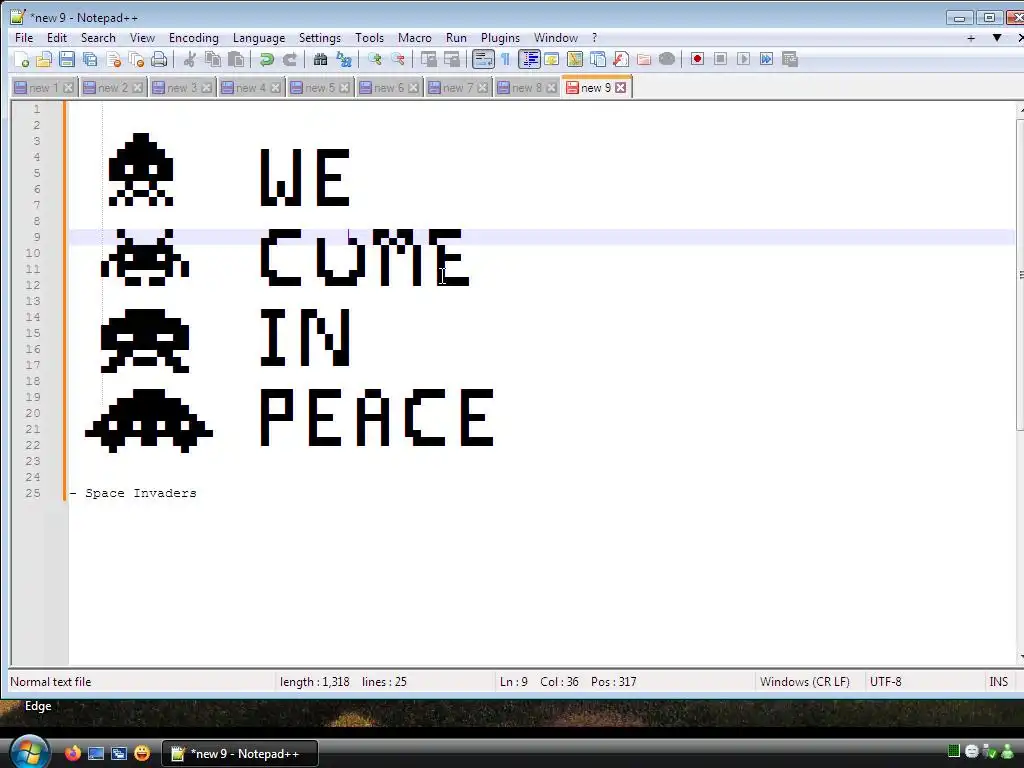The width and height of the screenshot is (1024, 768).
Task: Switch to the new 7 tab
Action: [458, 88]
